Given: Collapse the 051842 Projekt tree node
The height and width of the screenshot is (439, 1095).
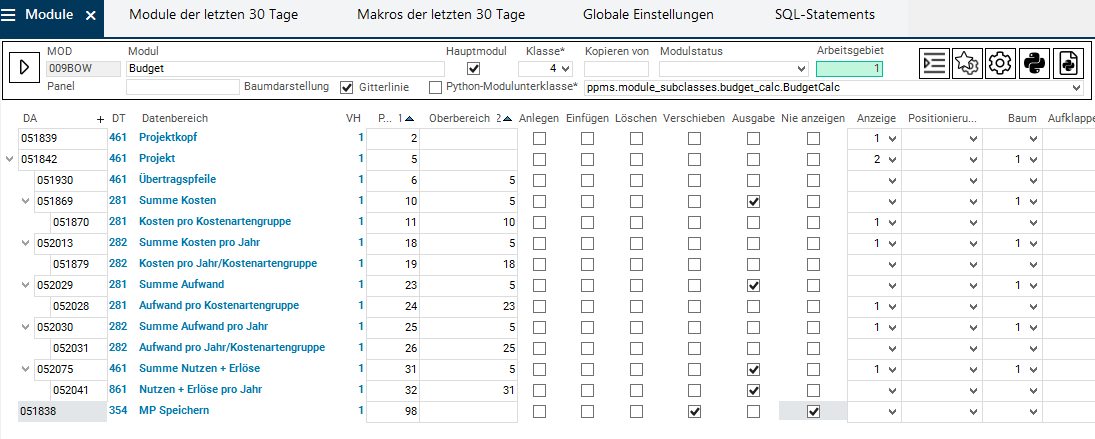Looking at the screenshot, I should tap(9, 159).
